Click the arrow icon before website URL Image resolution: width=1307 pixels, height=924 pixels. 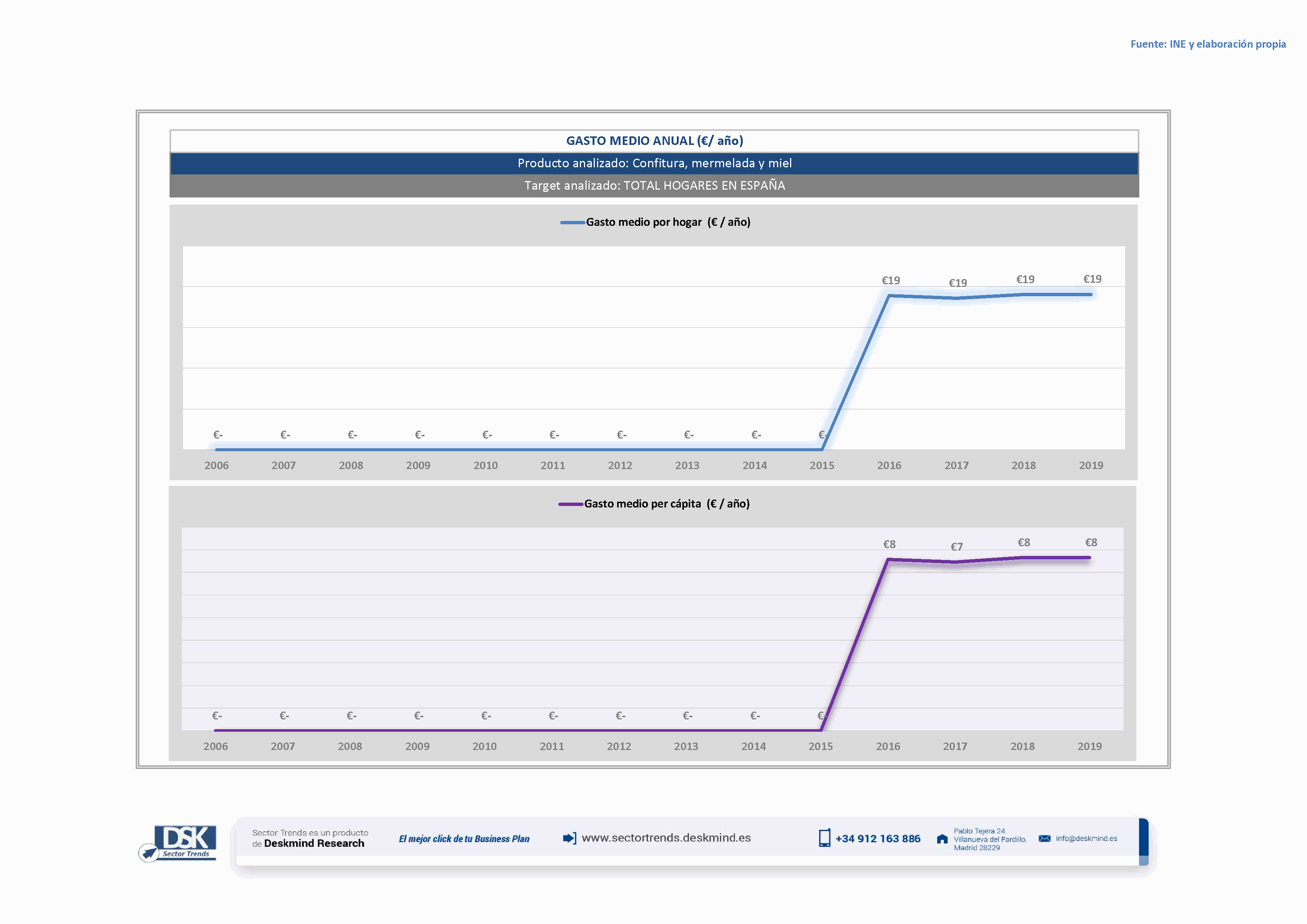click(x=569, y=838)
